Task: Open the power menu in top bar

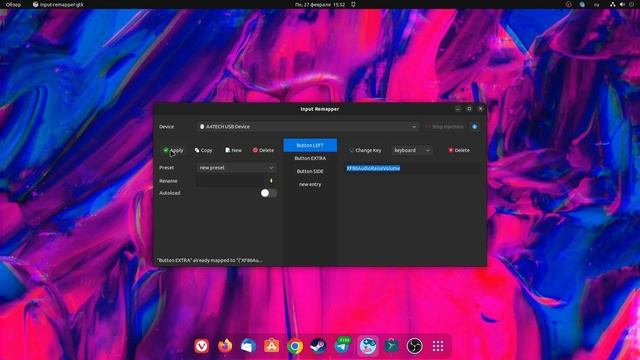Action: [x=631, y=4]
